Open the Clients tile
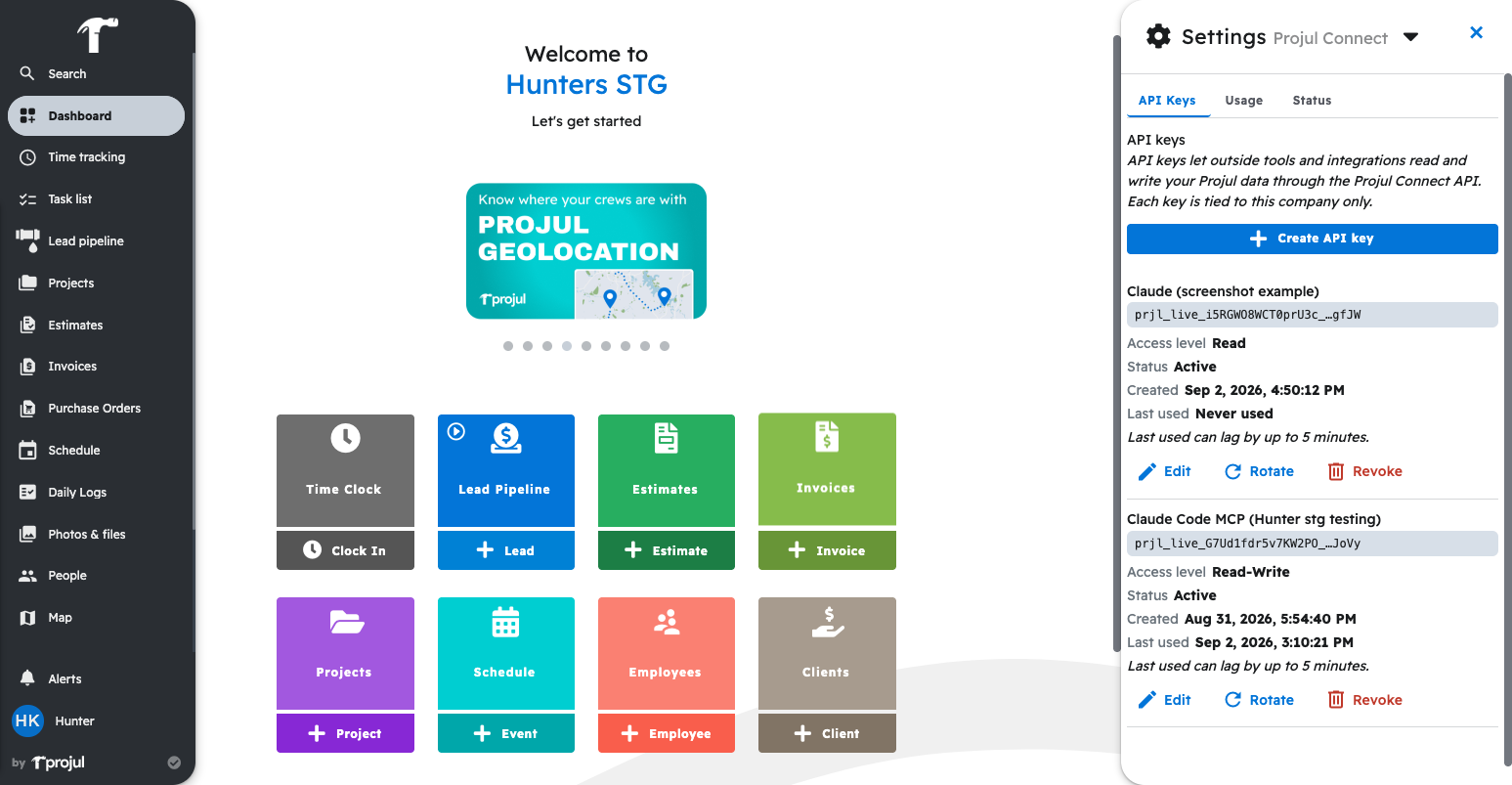This screenshot has width=1512, height=785. 827,654
